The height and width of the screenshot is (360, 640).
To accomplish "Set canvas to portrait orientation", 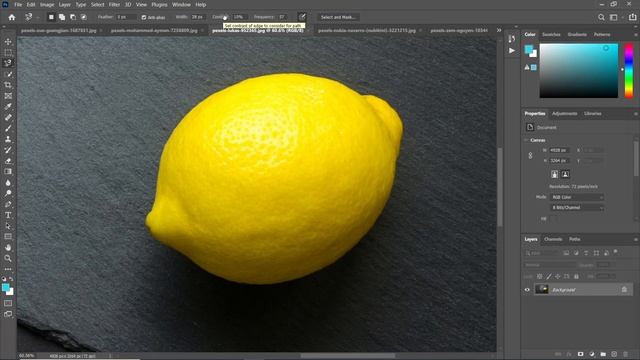I will pos(554,174).
